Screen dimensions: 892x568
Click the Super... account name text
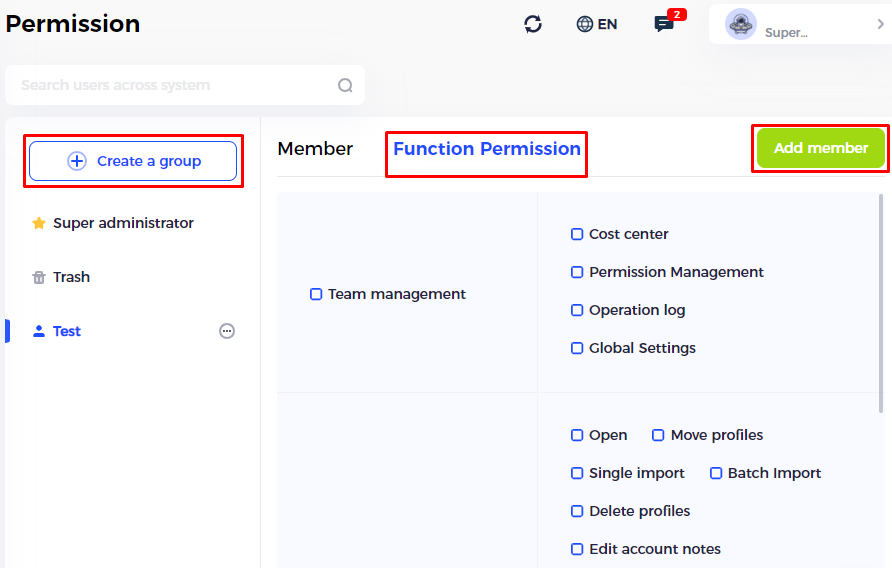786,32
